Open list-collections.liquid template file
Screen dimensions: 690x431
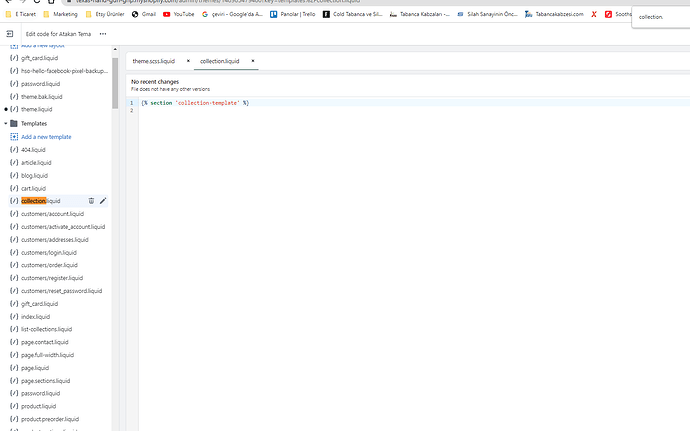46,329
